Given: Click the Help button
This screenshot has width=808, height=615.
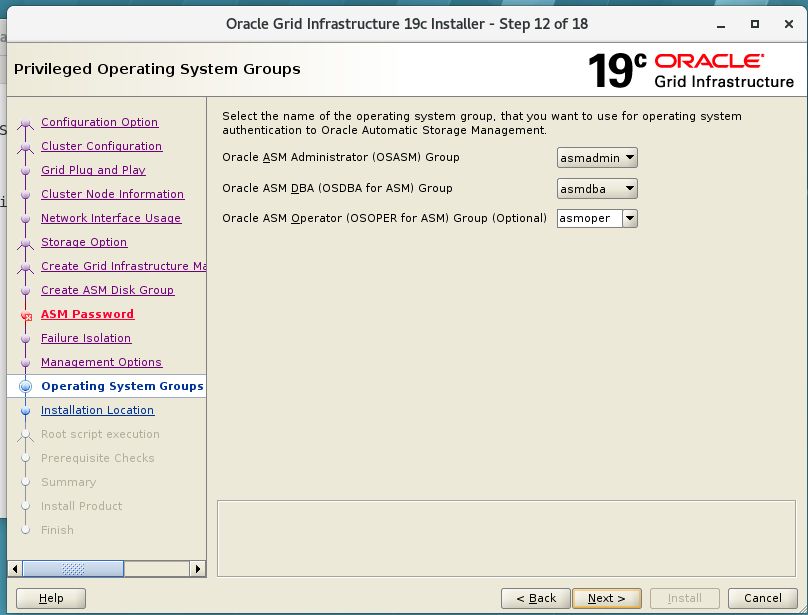Looking at the screenshot, I should click(51, 598).
